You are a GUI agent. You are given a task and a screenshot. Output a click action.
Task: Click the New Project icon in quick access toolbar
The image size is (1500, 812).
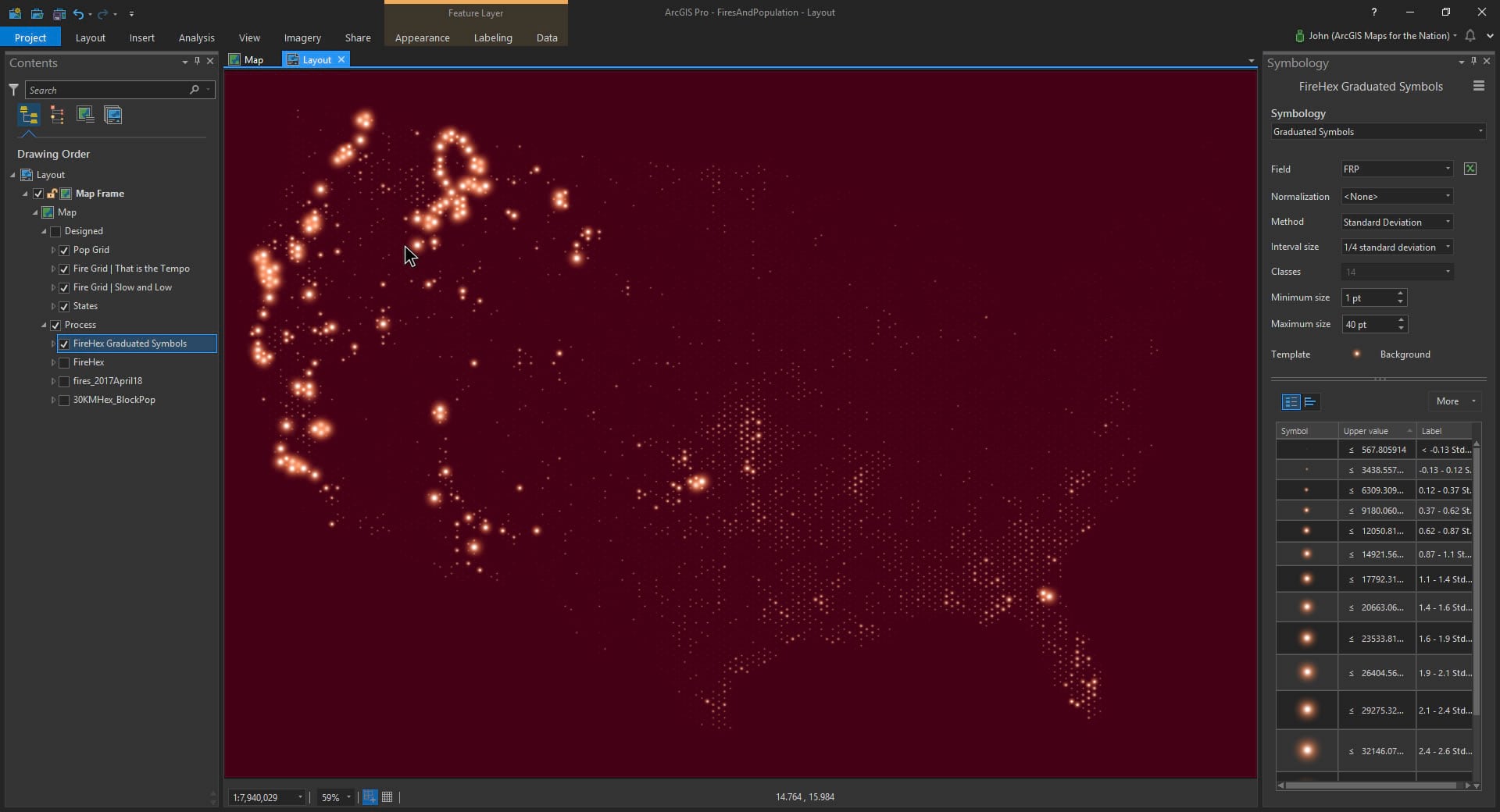click(x=15, y=13)
